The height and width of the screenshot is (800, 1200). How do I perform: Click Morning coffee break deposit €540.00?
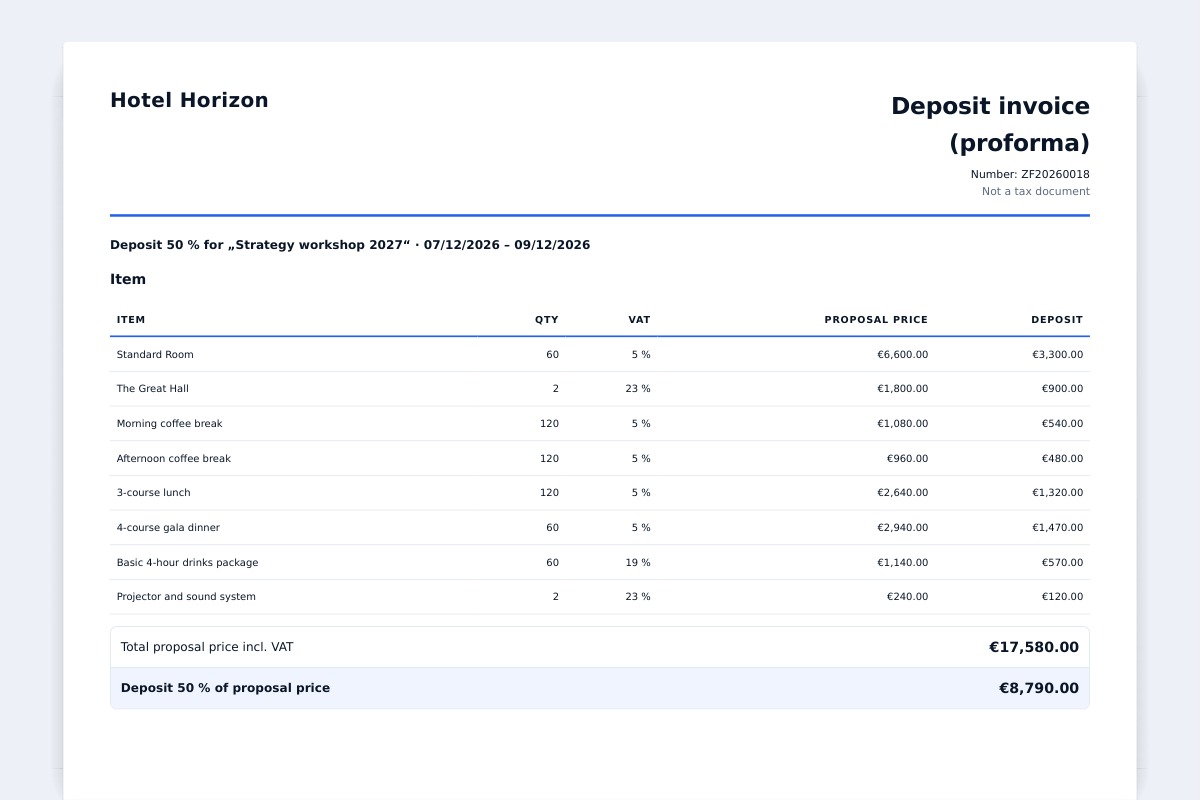[1062, 423]
